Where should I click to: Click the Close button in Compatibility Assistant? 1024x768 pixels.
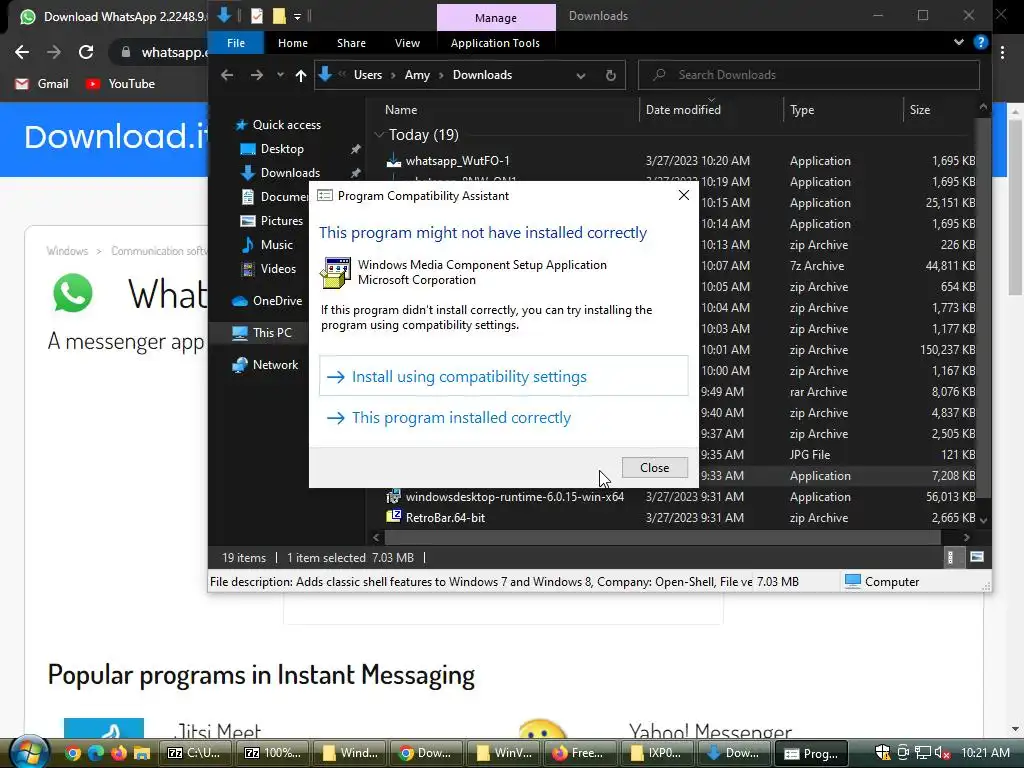click(654, 468)
